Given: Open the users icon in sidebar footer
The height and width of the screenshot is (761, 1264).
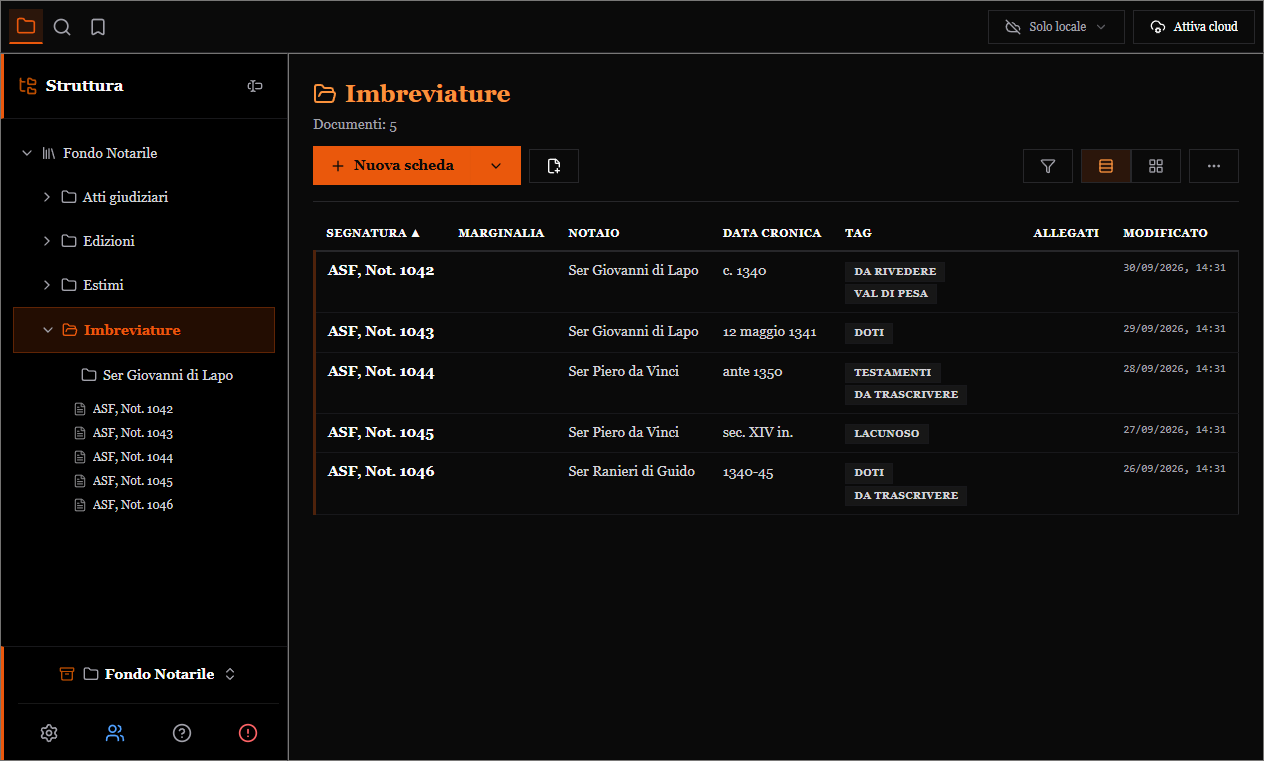Looking at the screenshot, I should 115,733.
